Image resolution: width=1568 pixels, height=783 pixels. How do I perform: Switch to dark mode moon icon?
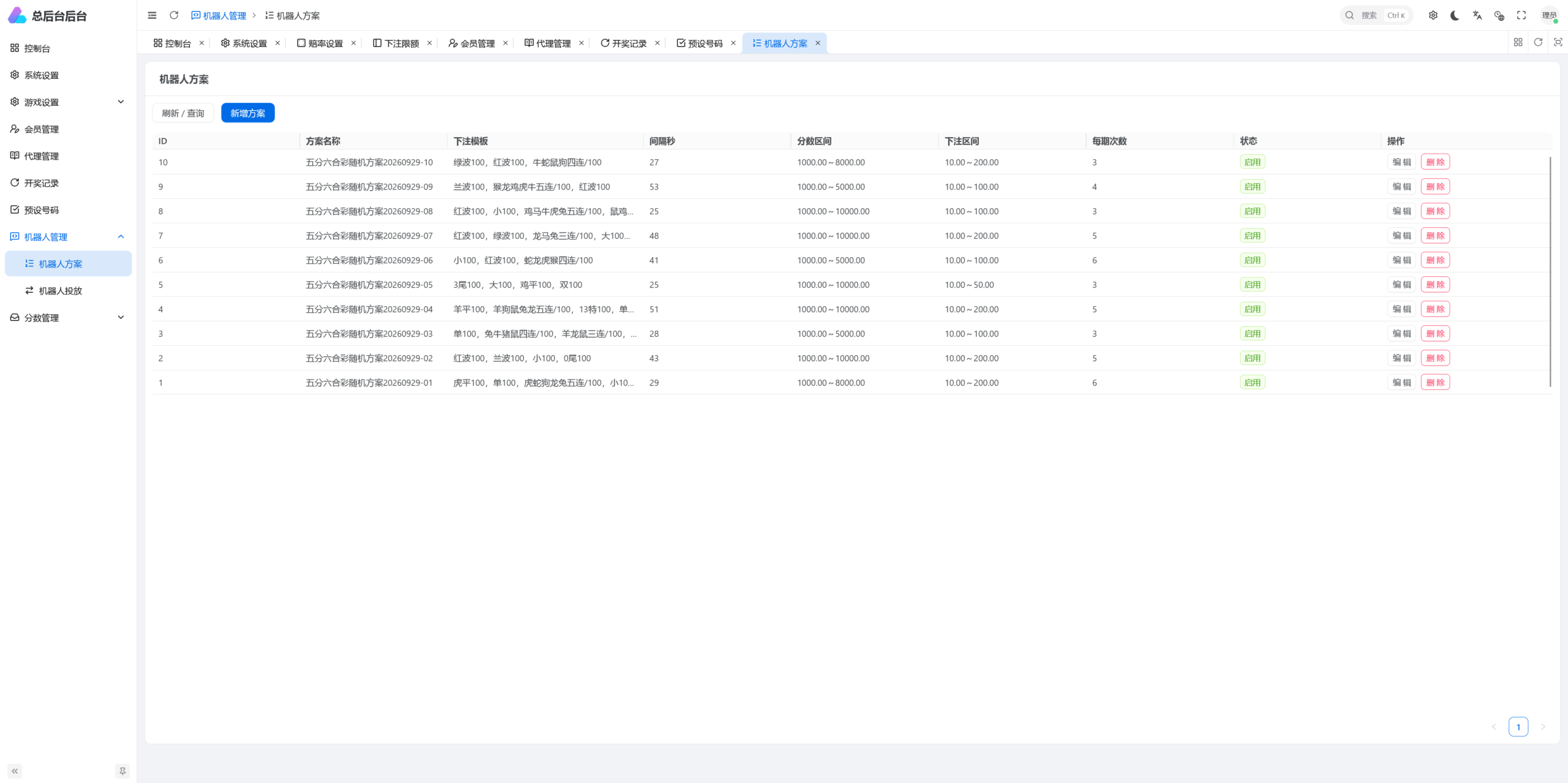1455,15
